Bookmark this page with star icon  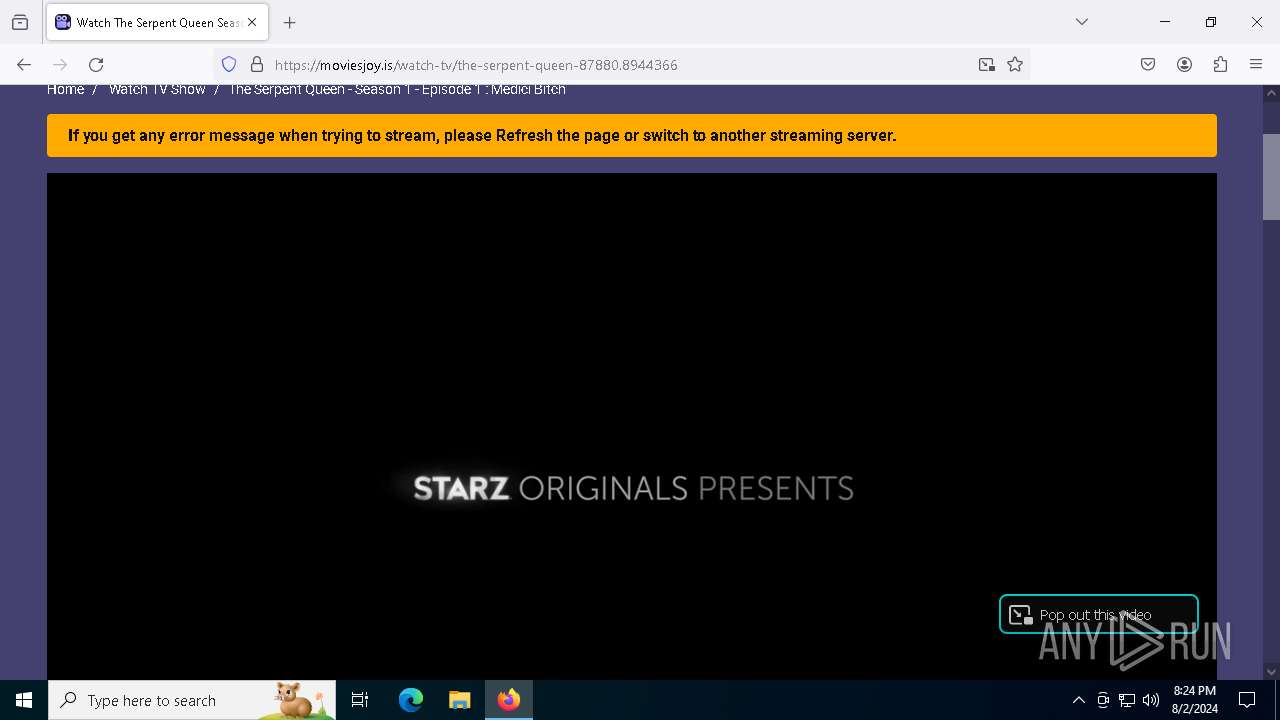pos(1015,64)
